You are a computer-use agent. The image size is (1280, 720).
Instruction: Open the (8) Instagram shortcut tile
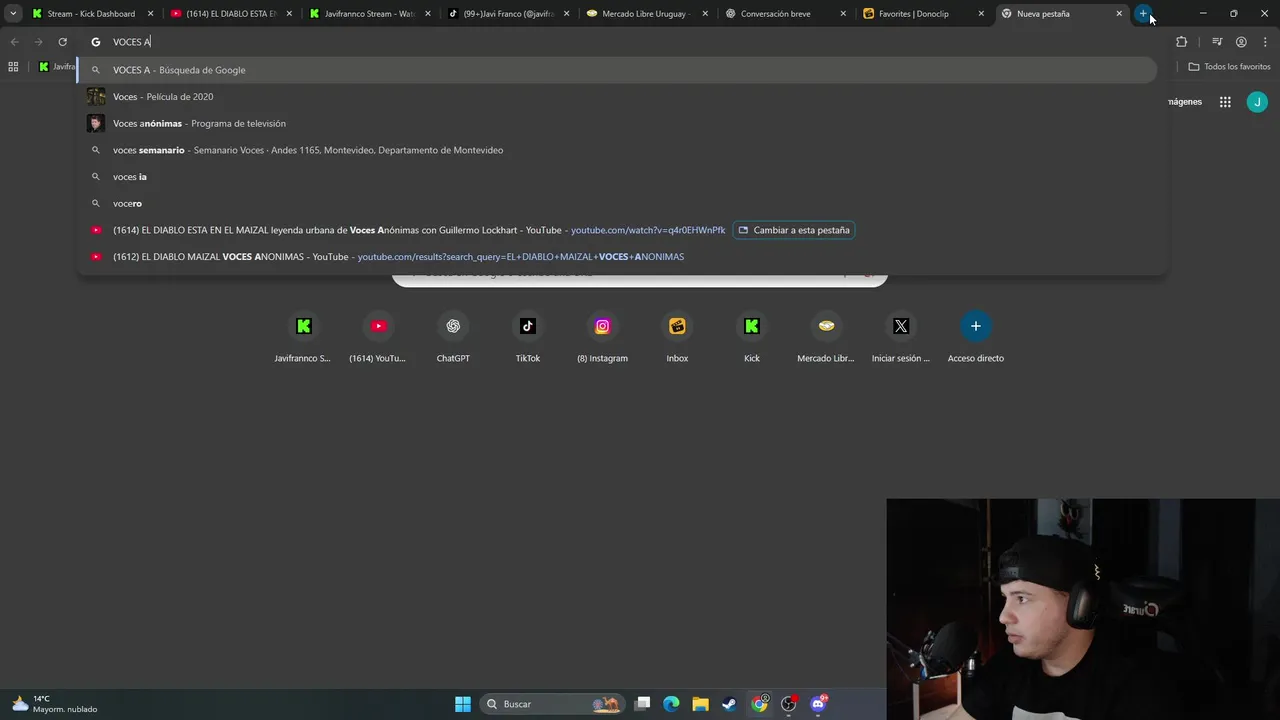602,338
